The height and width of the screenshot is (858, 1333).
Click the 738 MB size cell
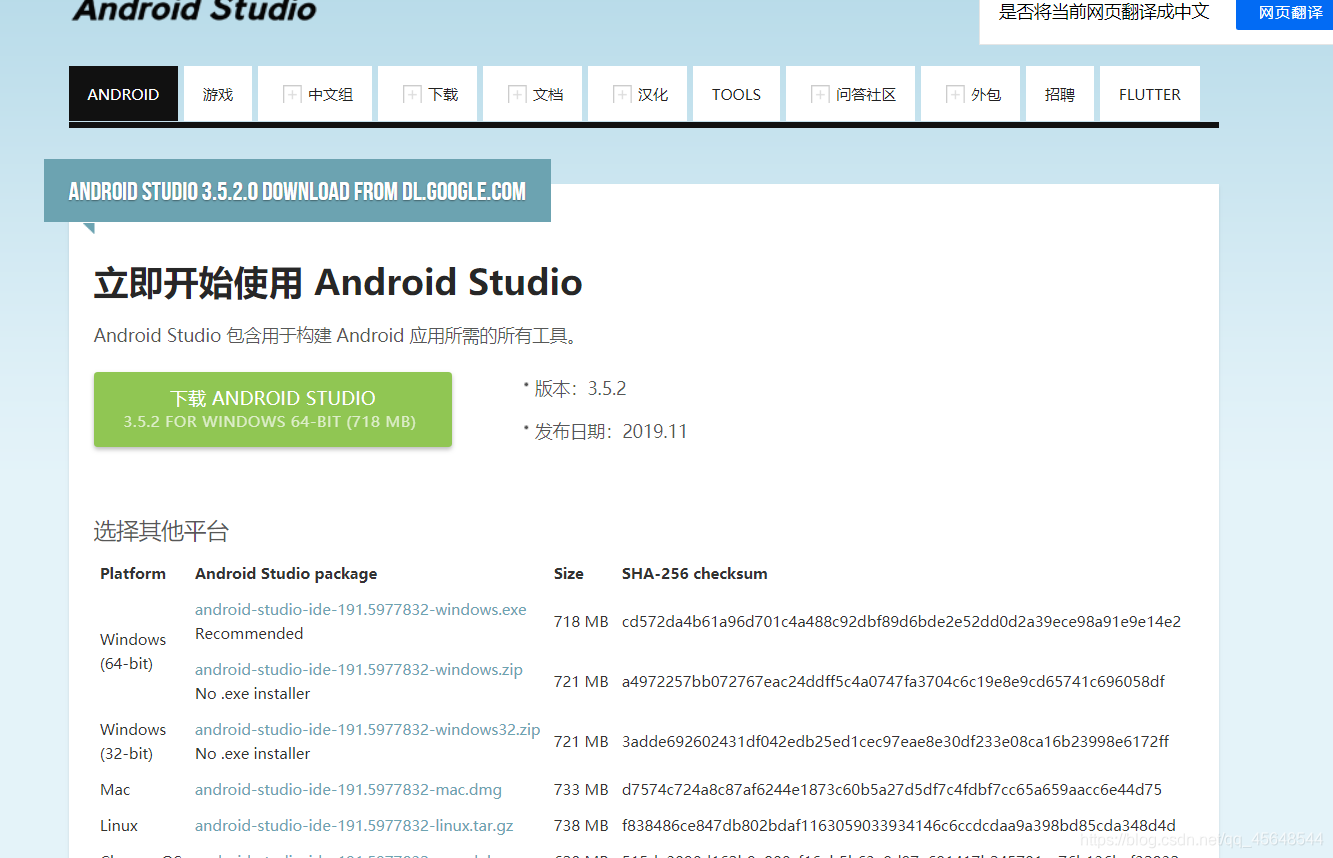581,826
